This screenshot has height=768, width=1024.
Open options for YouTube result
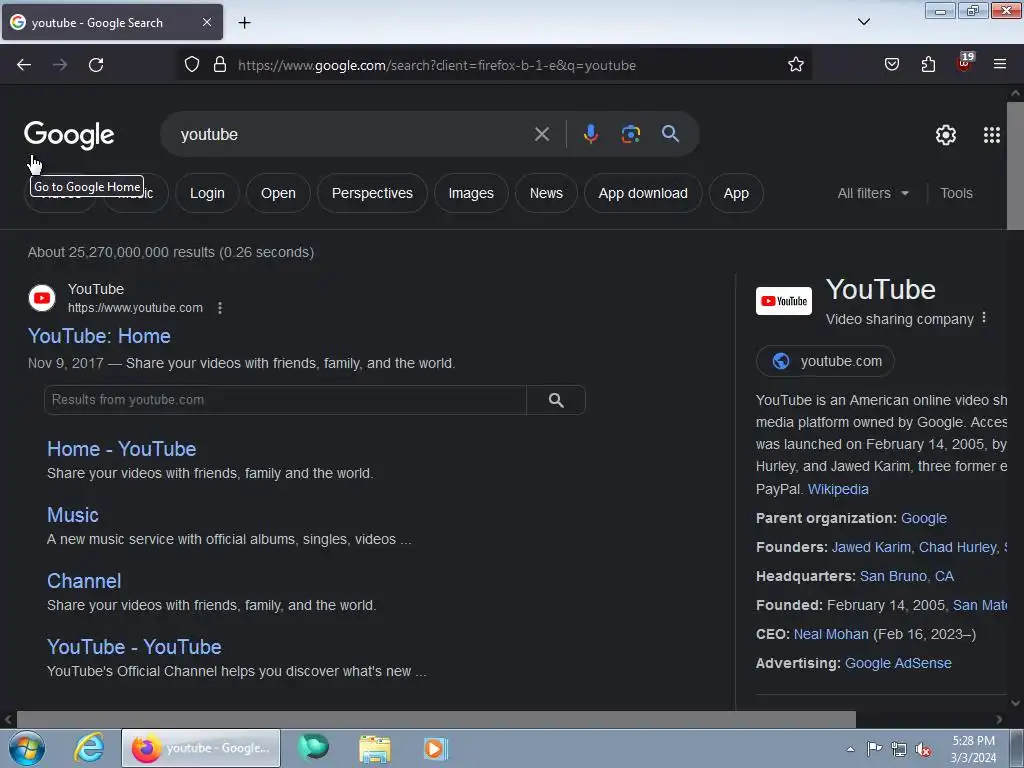[220, 308]
